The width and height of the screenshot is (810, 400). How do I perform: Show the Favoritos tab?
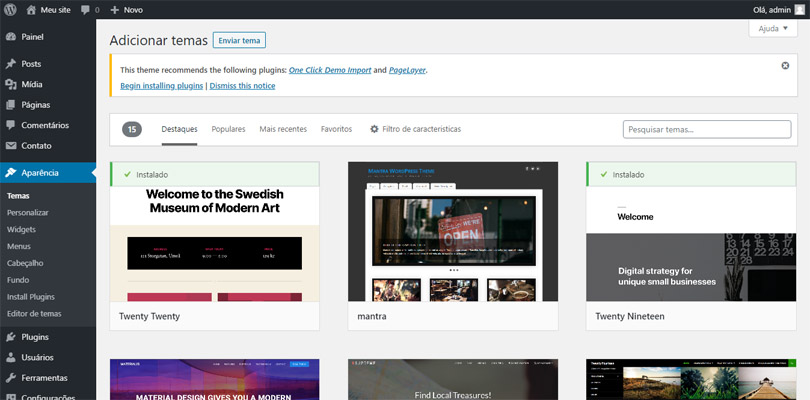click(336, 129)
